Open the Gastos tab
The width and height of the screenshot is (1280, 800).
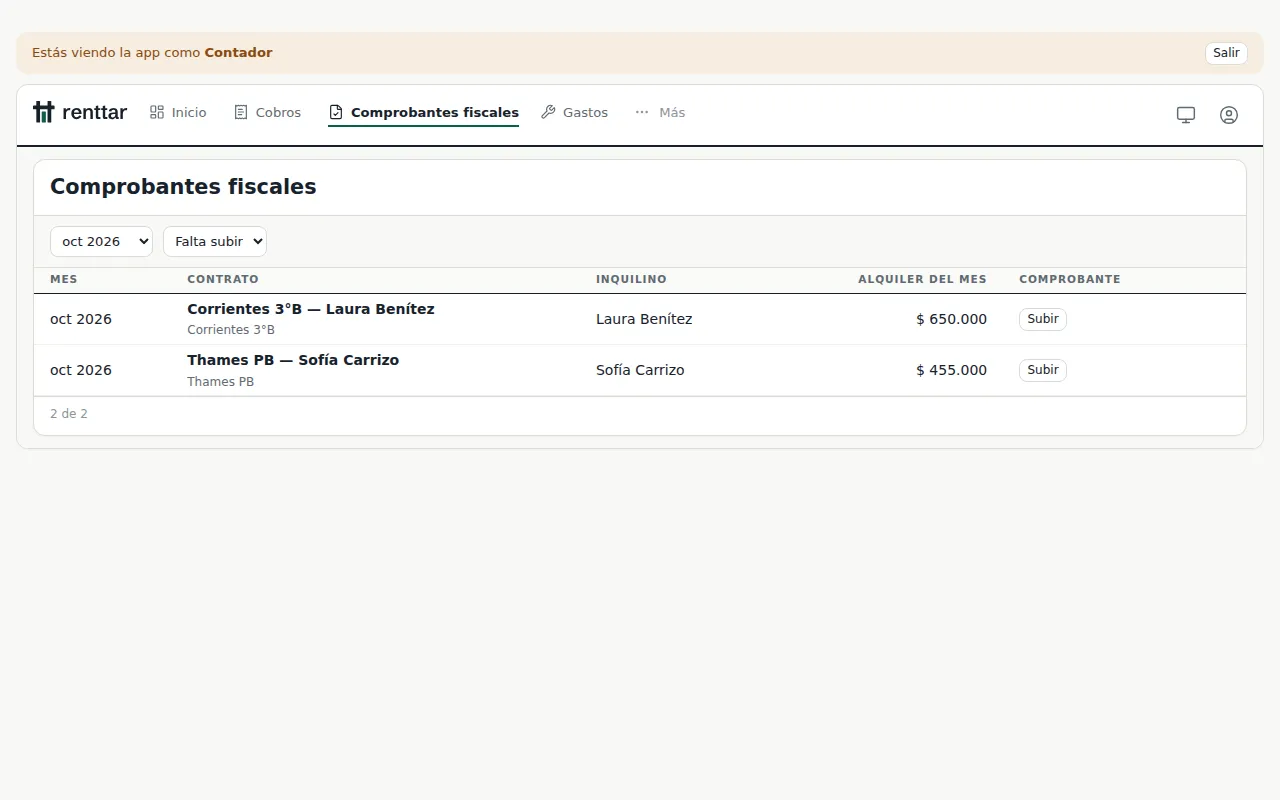(x=574, y=112)
